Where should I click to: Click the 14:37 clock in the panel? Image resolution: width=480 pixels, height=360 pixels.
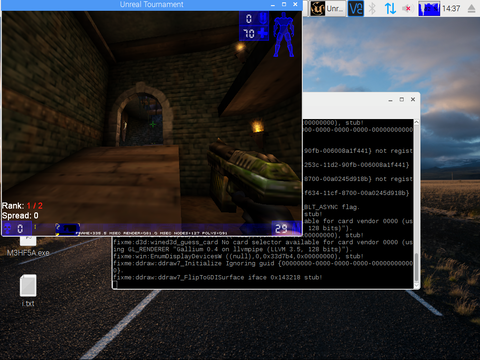tap(451, 8)
